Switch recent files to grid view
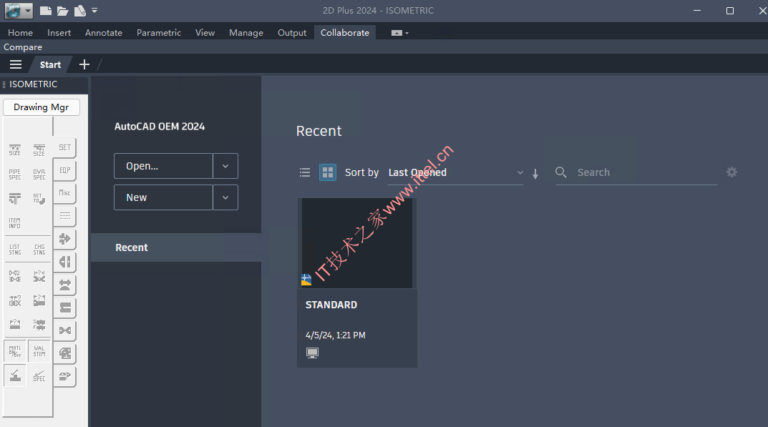 click(328, 173)
